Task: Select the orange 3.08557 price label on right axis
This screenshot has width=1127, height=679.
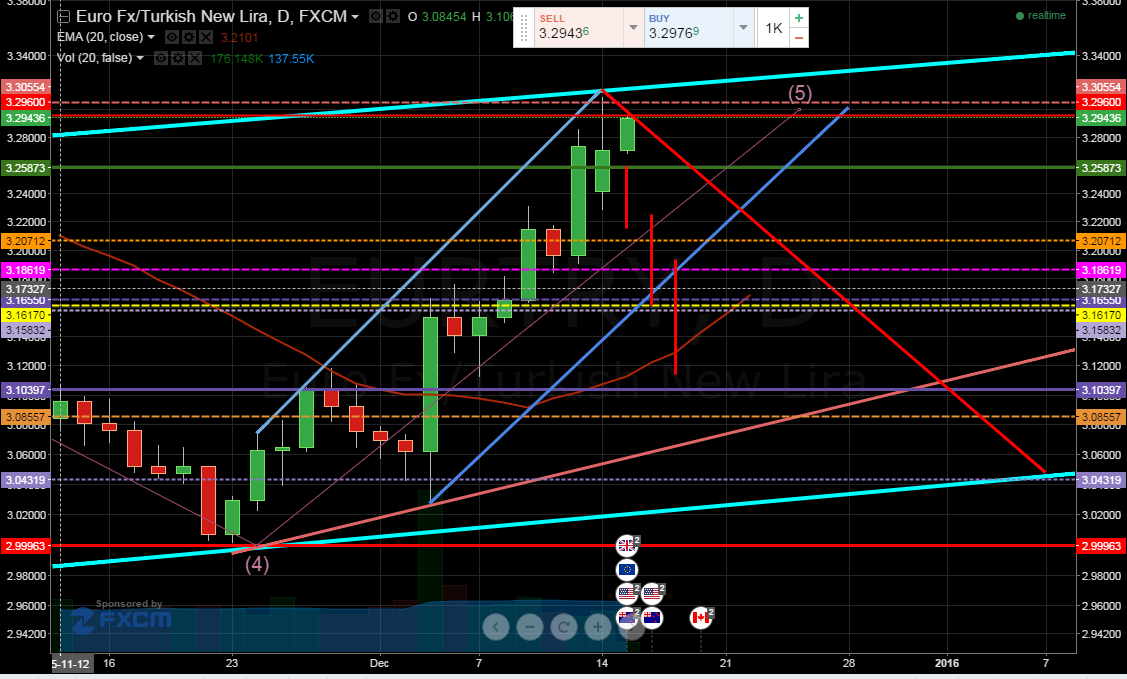Action: pos(1101,417)
